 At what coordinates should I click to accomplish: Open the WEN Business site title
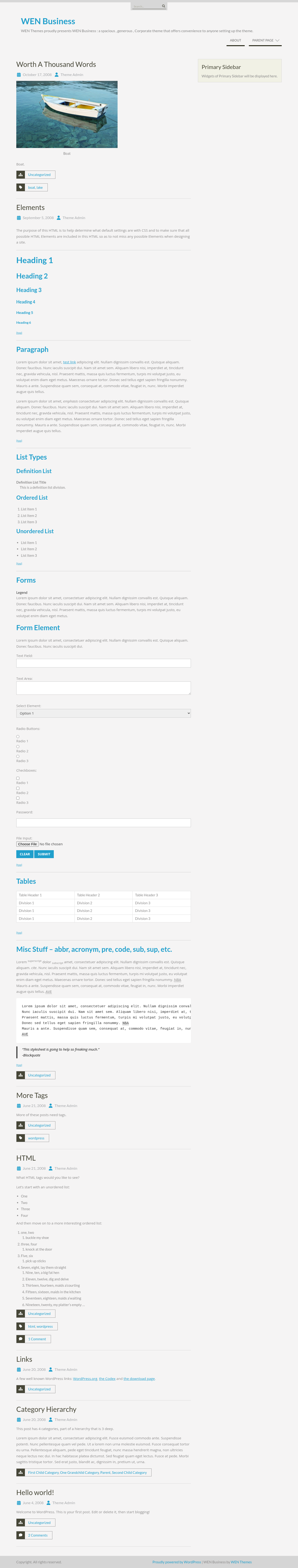coord(48,21)
